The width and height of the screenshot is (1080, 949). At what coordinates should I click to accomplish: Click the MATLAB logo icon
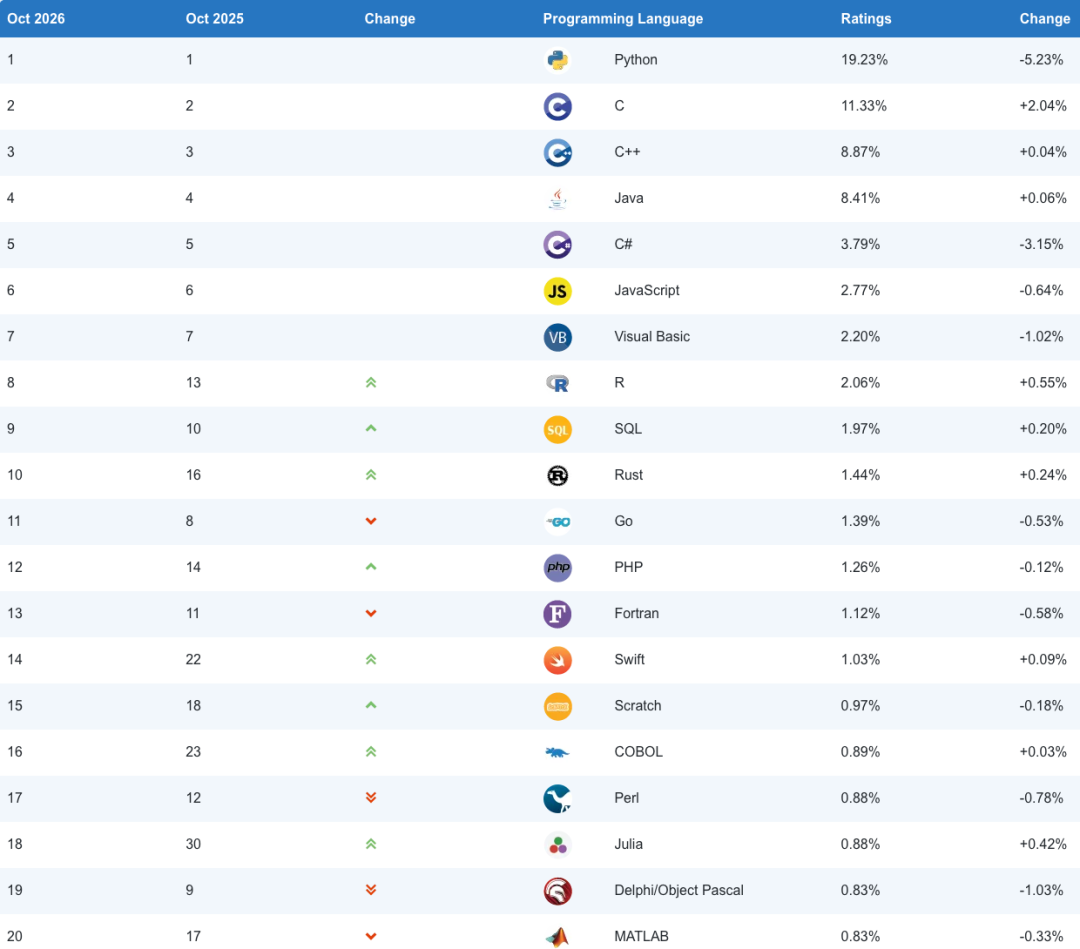coord(557,937)
